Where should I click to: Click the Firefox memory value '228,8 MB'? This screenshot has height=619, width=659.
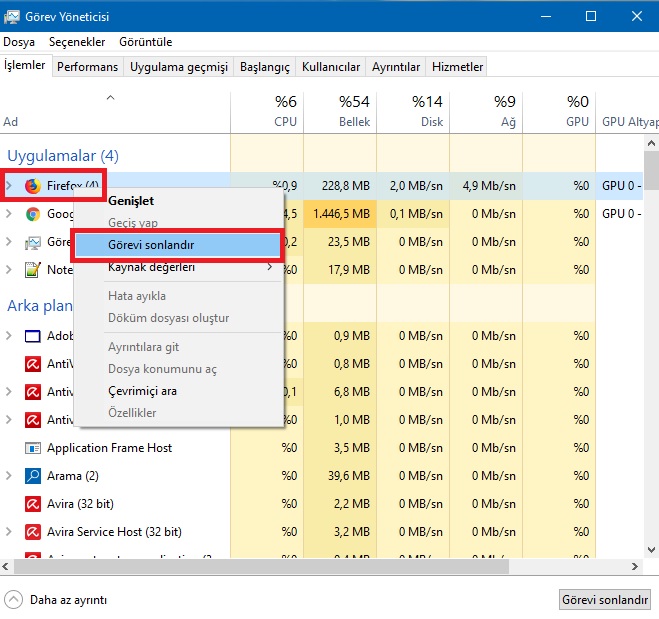[346, 186]
